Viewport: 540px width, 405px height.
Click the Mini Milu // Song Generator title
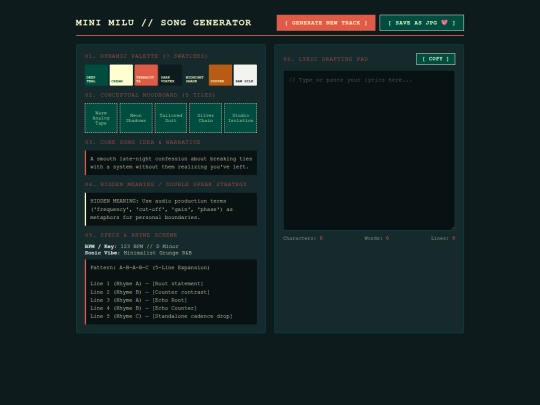point(164,23)
